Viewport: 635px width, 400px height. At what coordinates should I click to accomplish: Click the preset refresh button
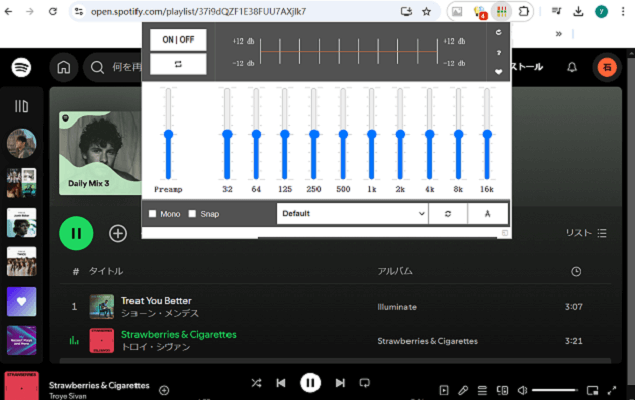pos(448,213)
